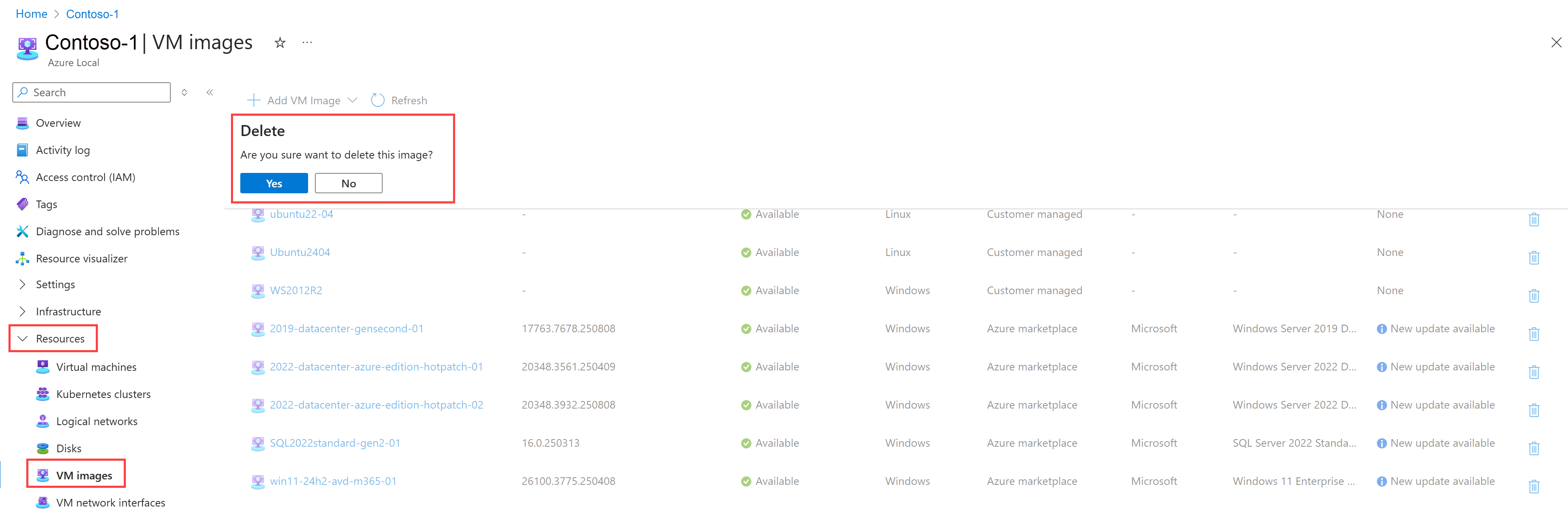Click the Resource visualizer icon

click(22, 259)
